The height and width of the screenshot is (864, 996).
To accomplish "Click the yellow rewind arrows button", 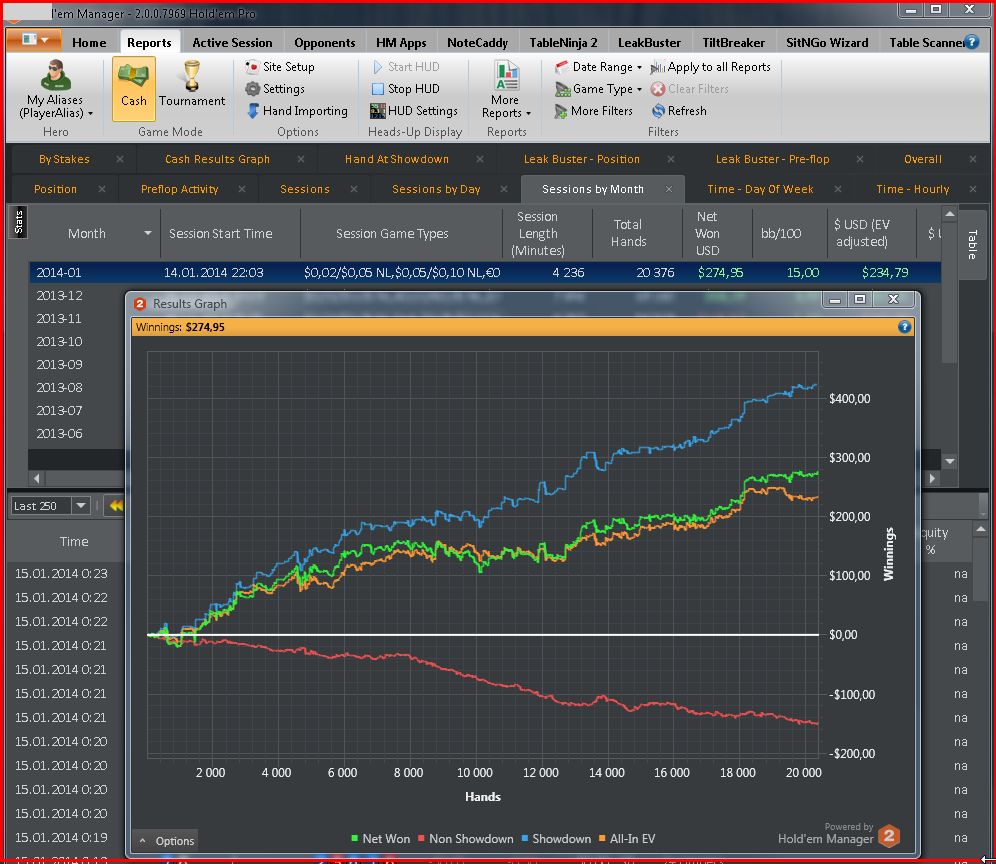I will click(116, 506).
